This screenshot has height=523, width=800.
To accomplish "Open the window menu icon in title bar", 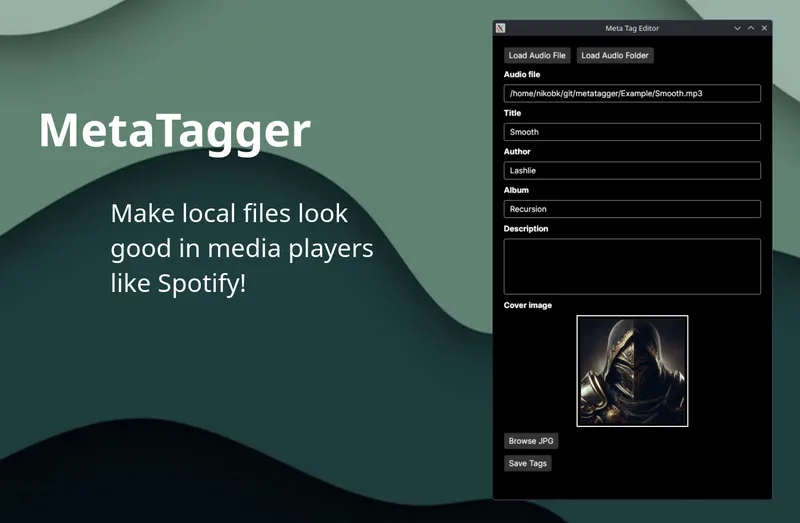I will [x=501, y=28].
